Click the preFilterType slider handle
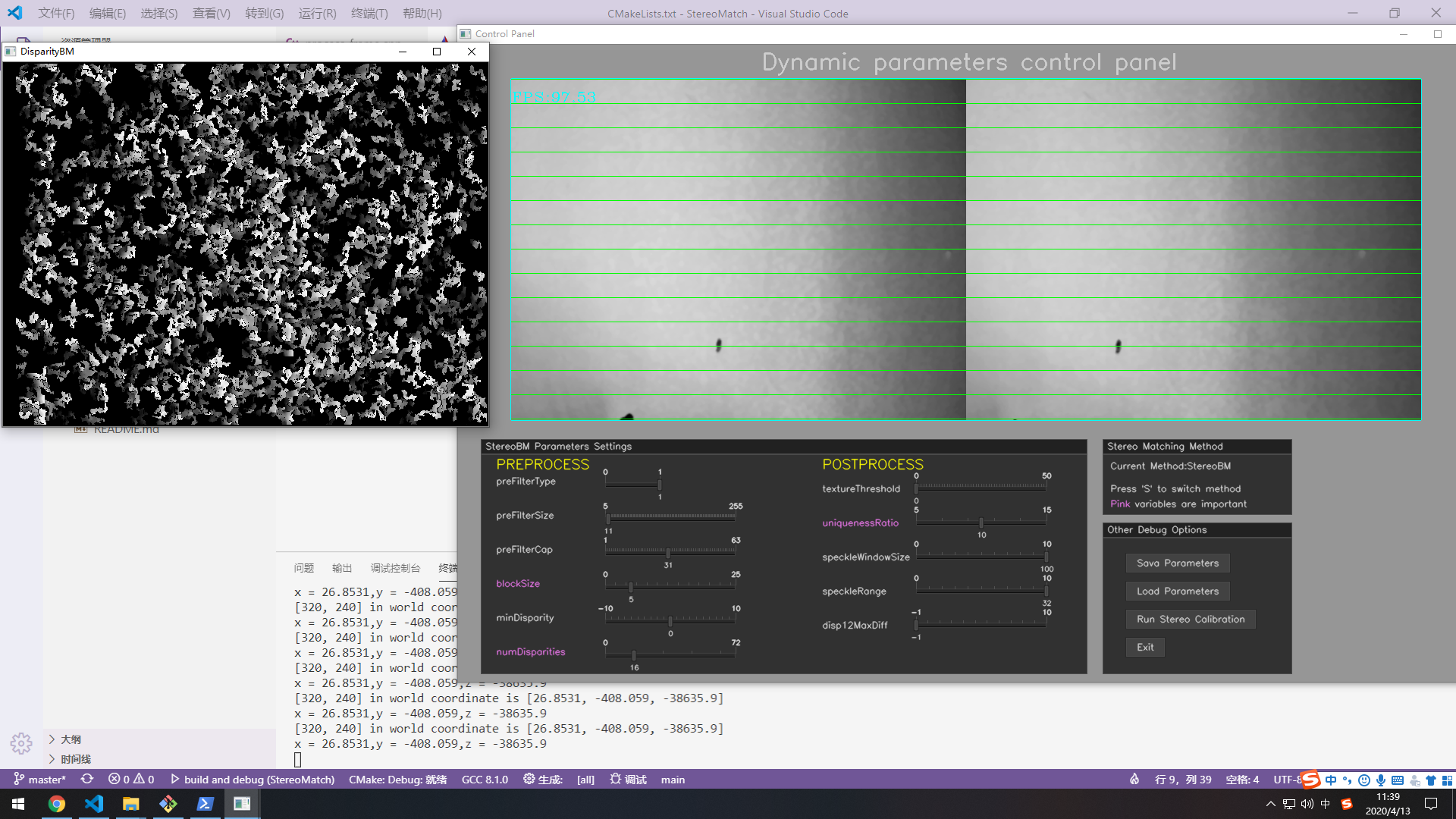The height and width of the screenshot is (819, 1456). (660, 485)
